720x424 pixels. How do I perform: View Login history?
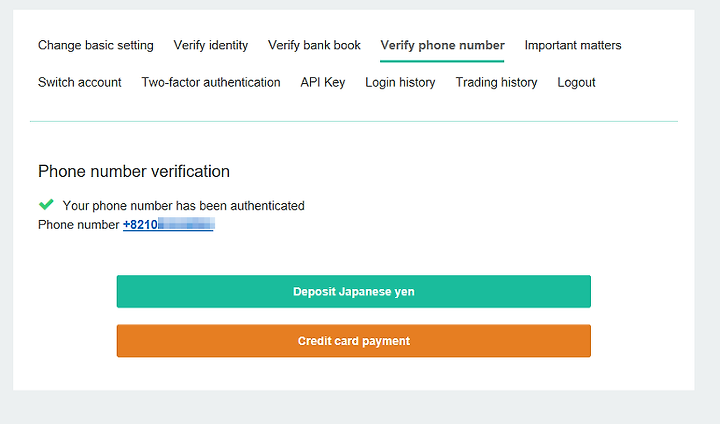400,82
